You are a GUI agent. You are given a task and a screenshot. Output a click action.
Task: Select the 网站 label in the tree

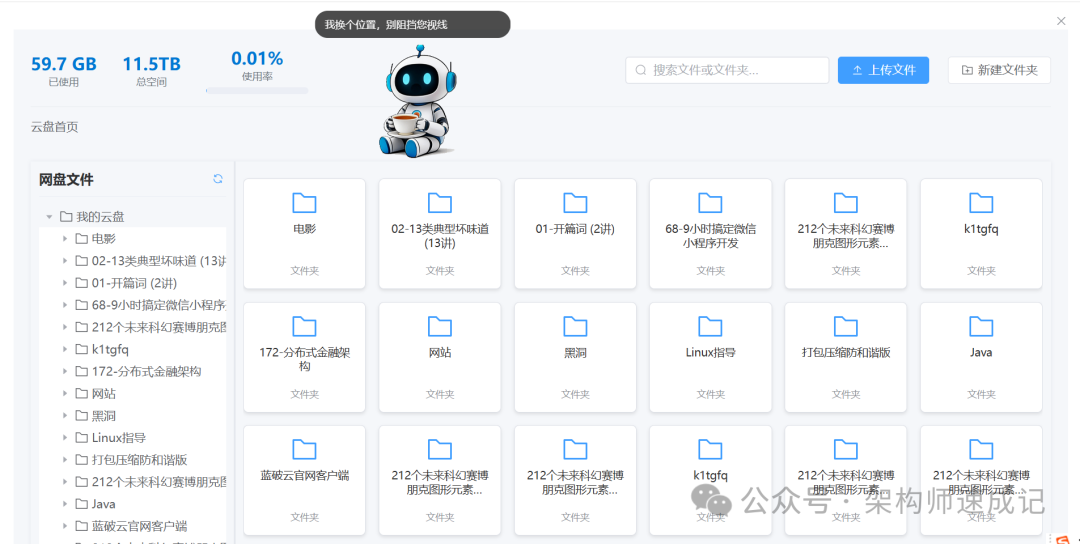point(104,393)
